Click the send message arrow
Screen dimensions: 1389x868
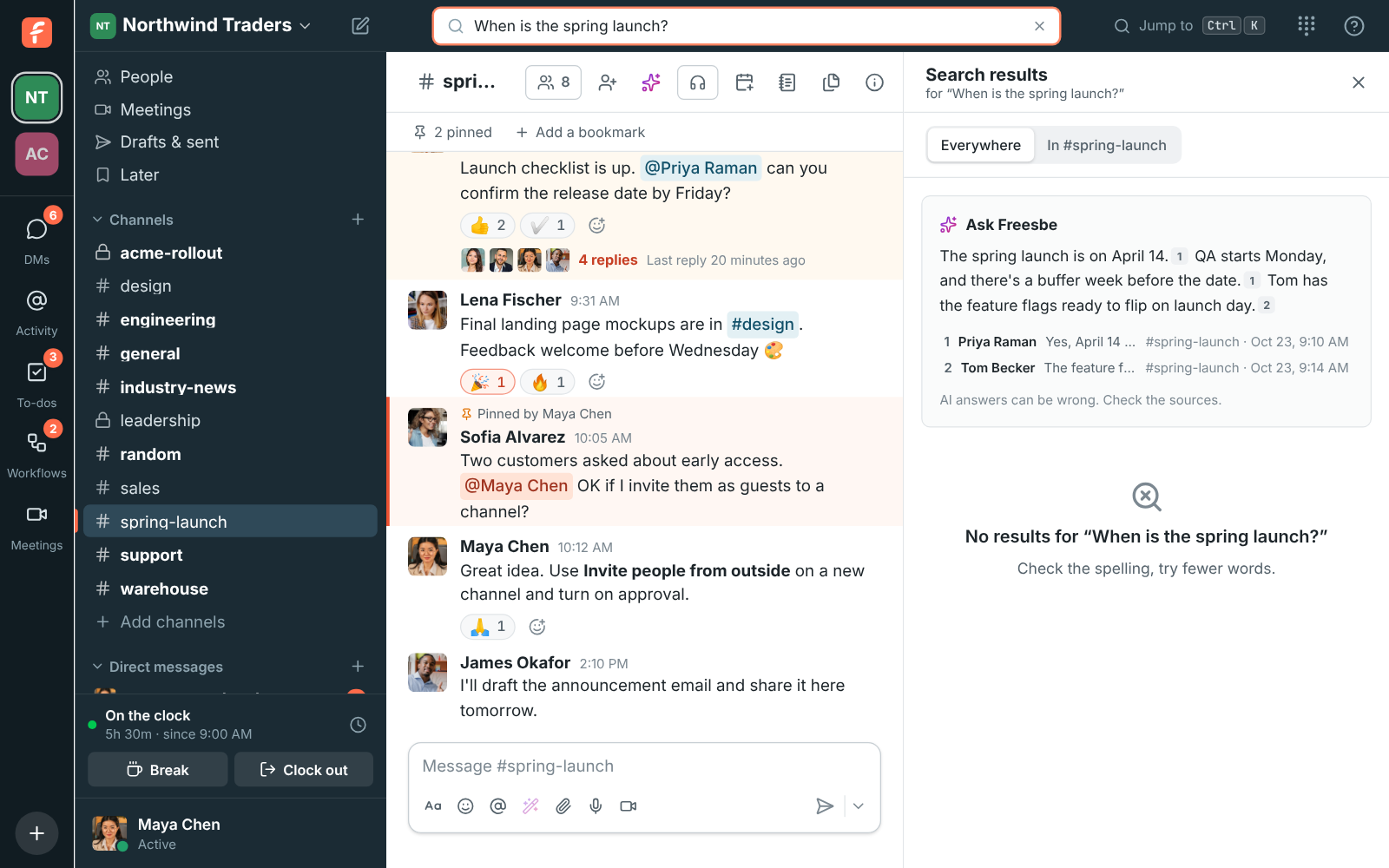click(825, 806)
